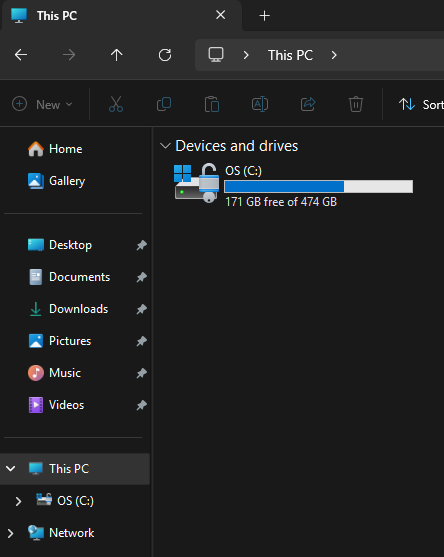Go up one folder level
Viewport: 444px width, 557px height.
[117, 55]
